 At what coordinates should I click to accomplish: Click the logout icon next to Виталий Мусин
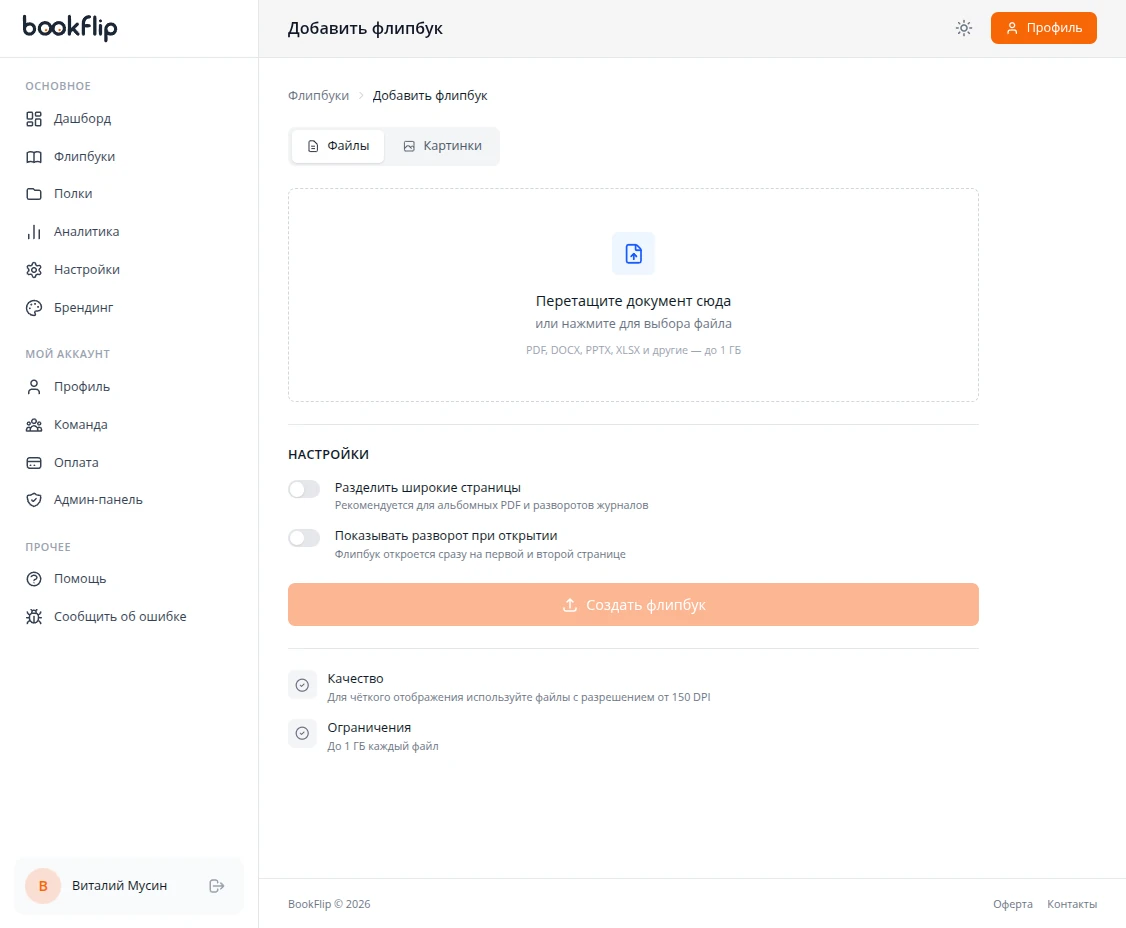[x=217, y=886]
